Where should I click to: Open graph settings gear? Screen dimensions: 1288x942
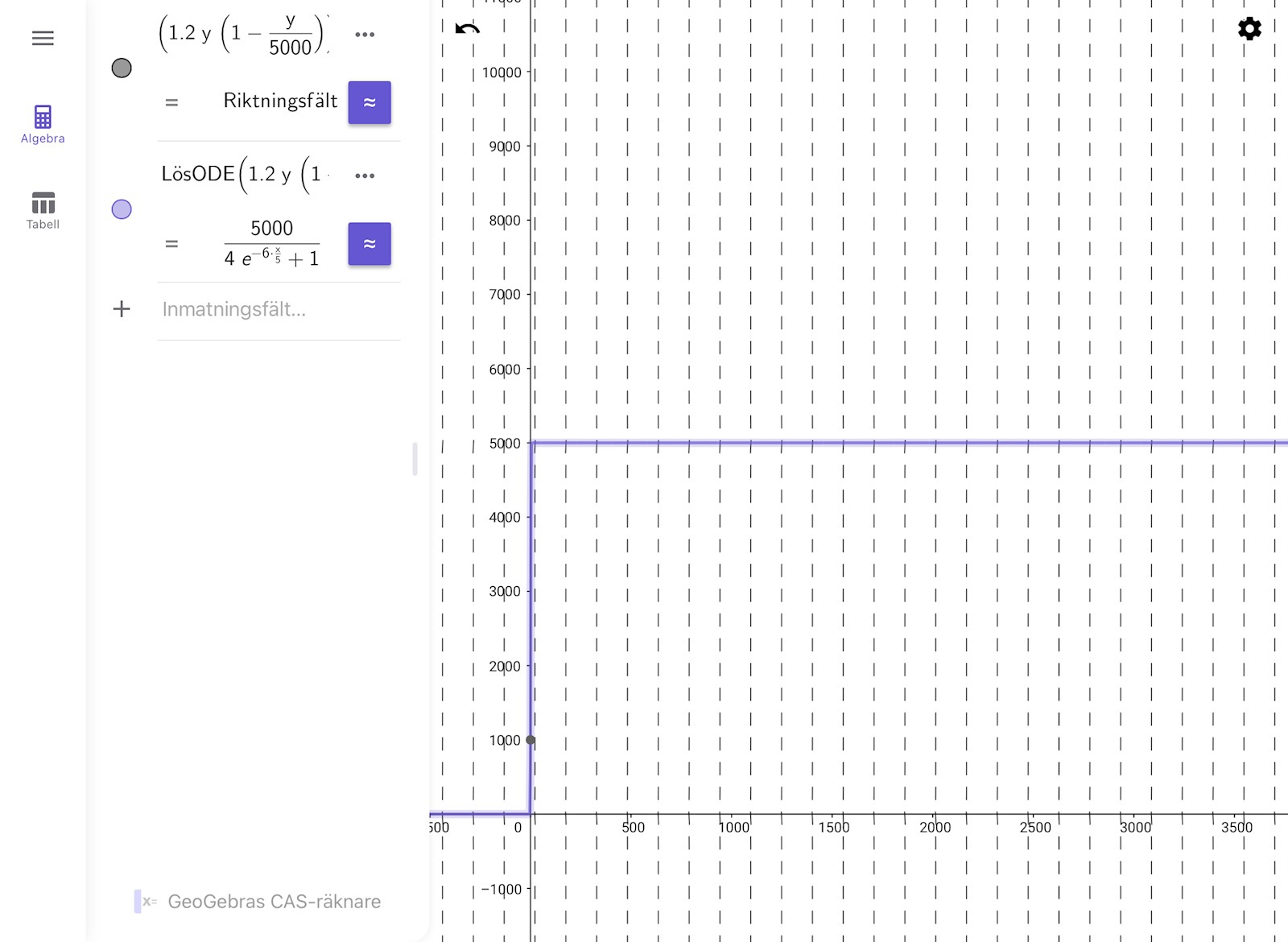tap(1249, 30)
